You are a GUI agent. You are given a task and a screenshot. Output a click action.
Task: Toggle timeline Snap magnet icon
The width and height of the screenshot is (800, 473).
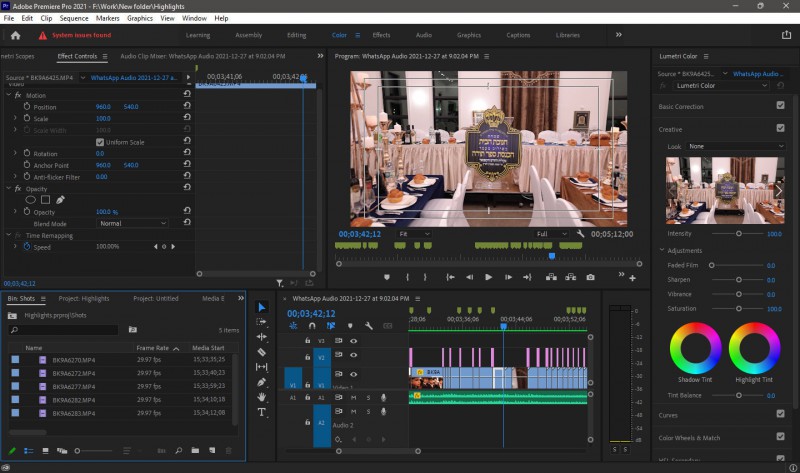(x=312, y=326)
